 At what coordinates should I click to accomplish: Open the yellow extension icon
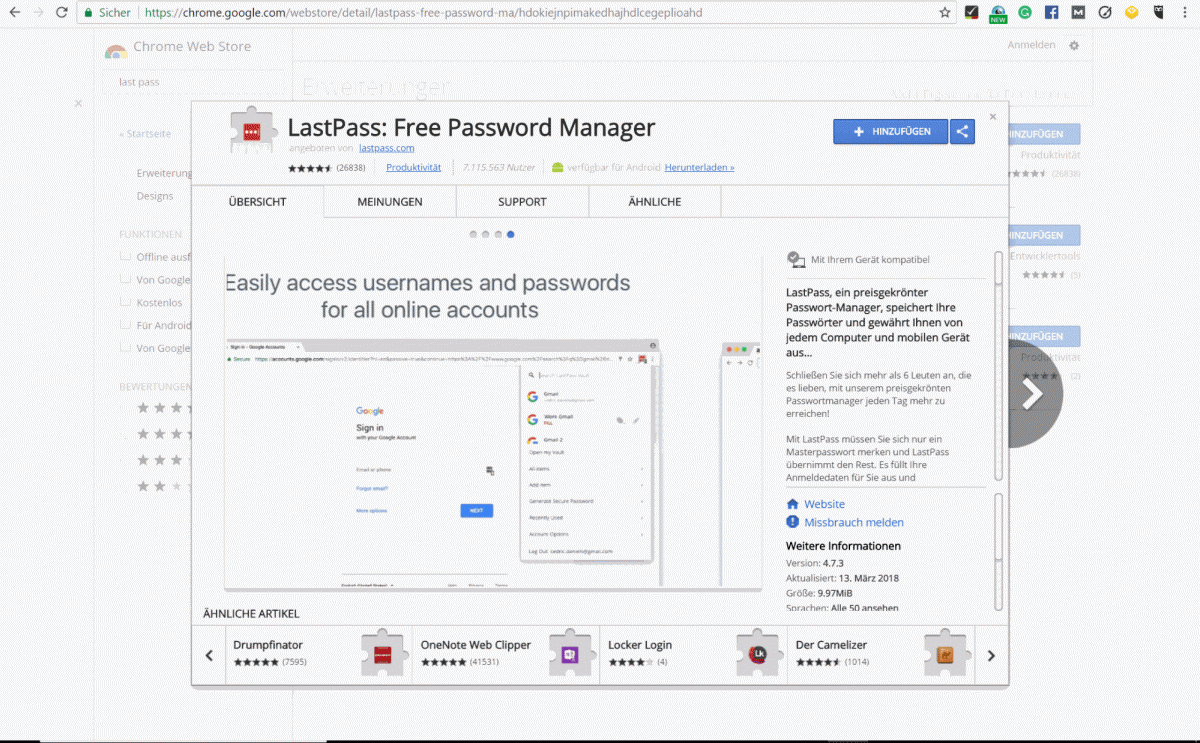pos(1131,13)
